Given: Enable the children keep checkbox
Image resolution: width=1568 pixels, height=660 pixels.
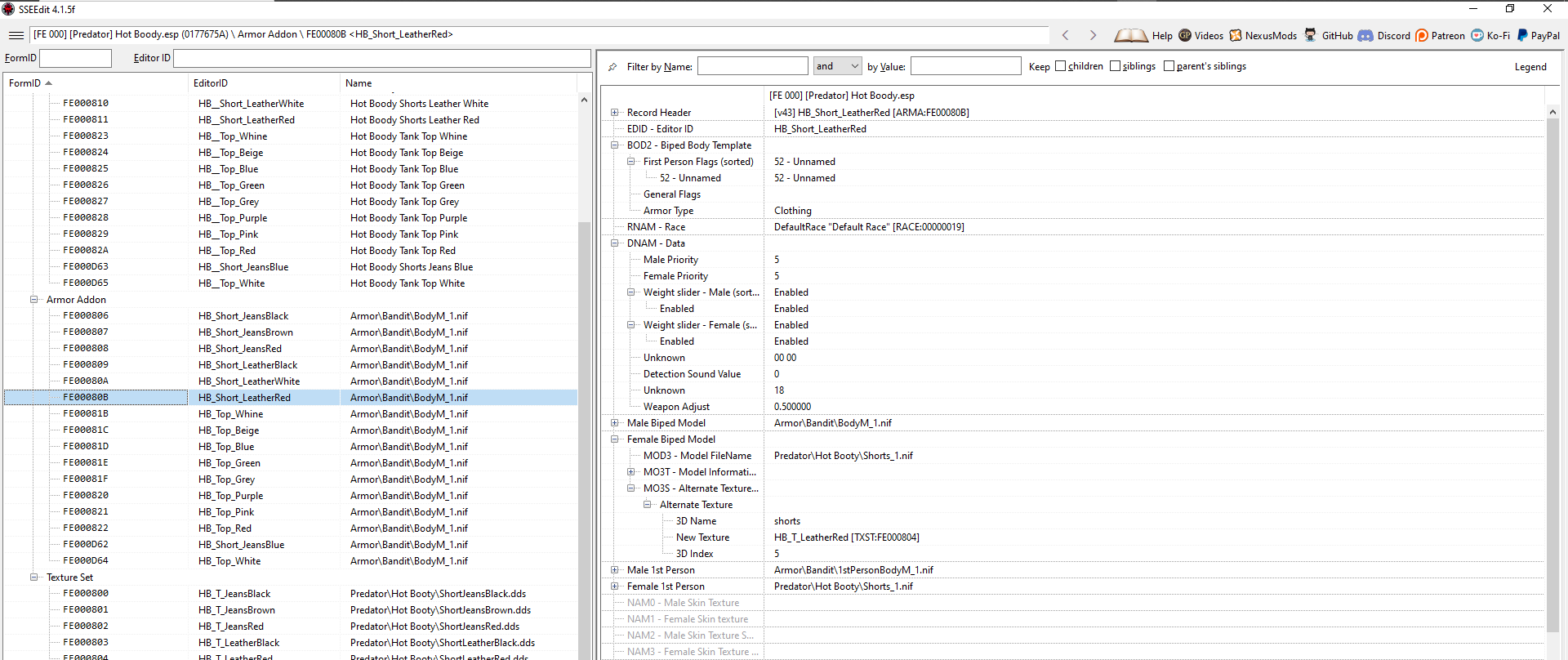Looking at the screenshot, I should (1060, 66).
